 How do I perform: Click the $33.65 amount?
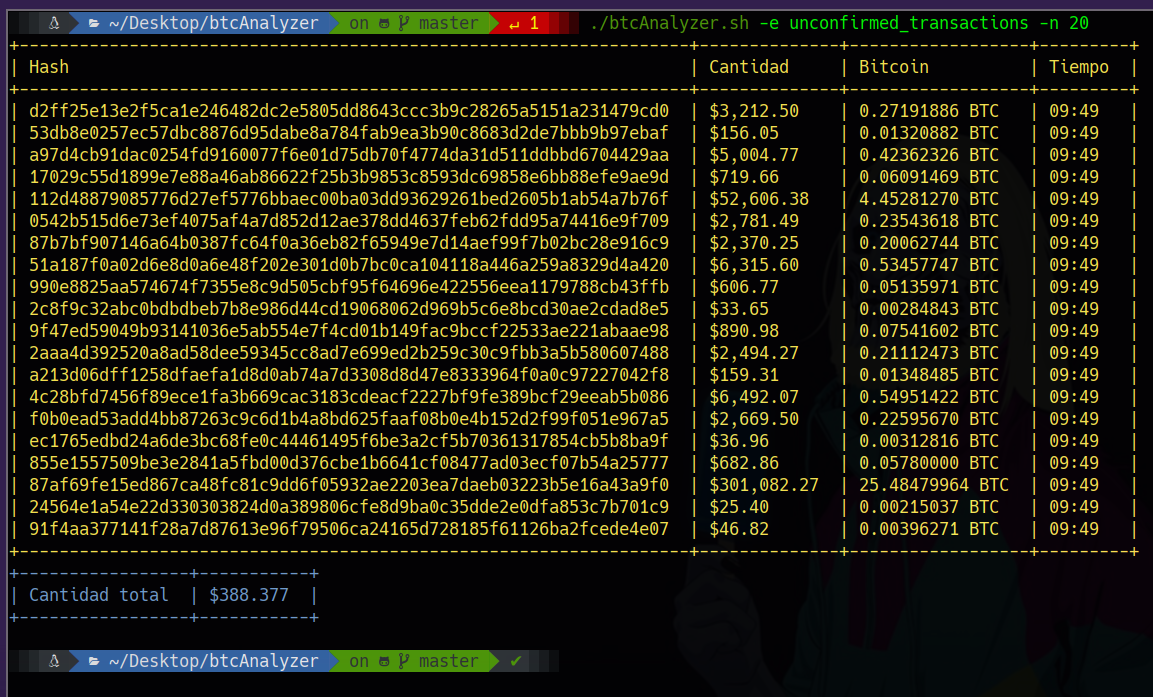739,310
